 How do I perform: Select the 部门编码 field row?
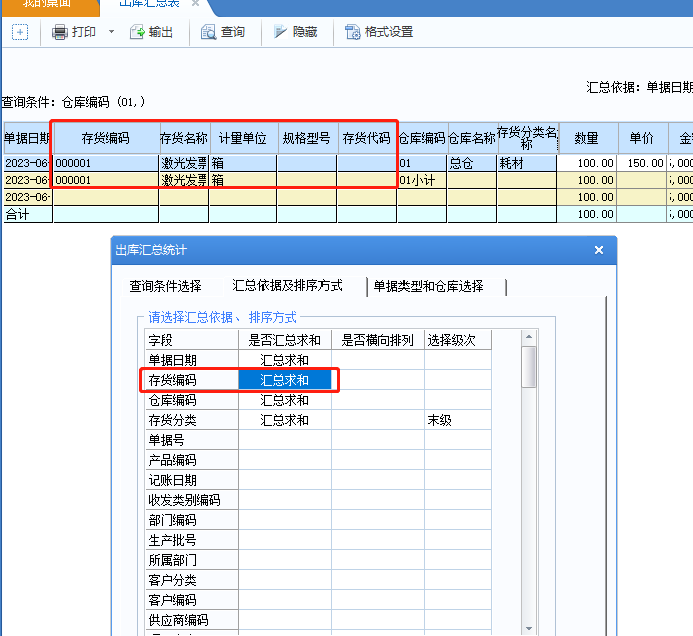(x=192, y=520)
